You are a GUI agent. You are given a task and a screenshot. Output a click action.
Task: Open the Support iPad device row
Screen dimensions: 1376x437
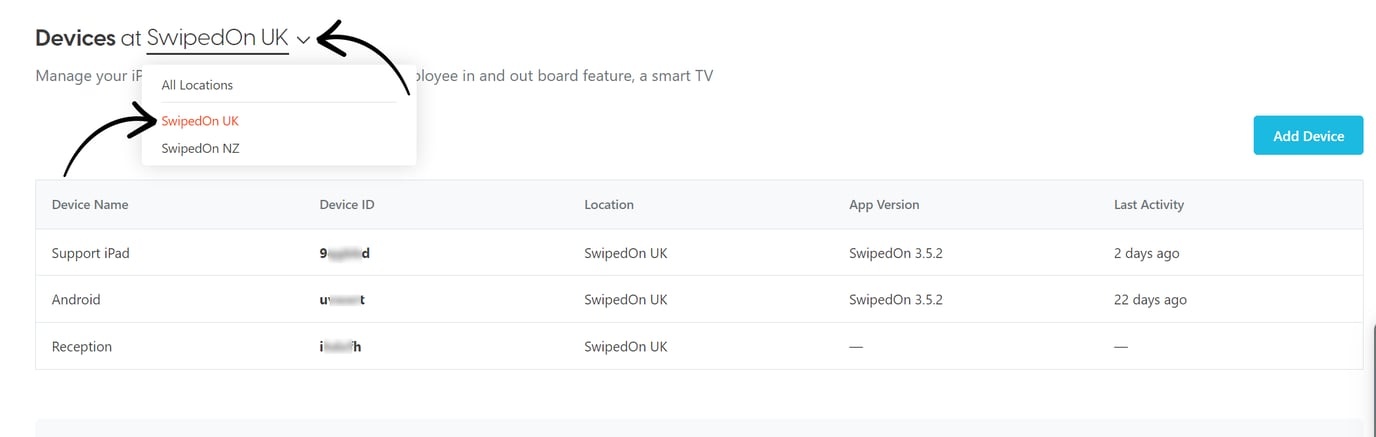coord(91,253)
